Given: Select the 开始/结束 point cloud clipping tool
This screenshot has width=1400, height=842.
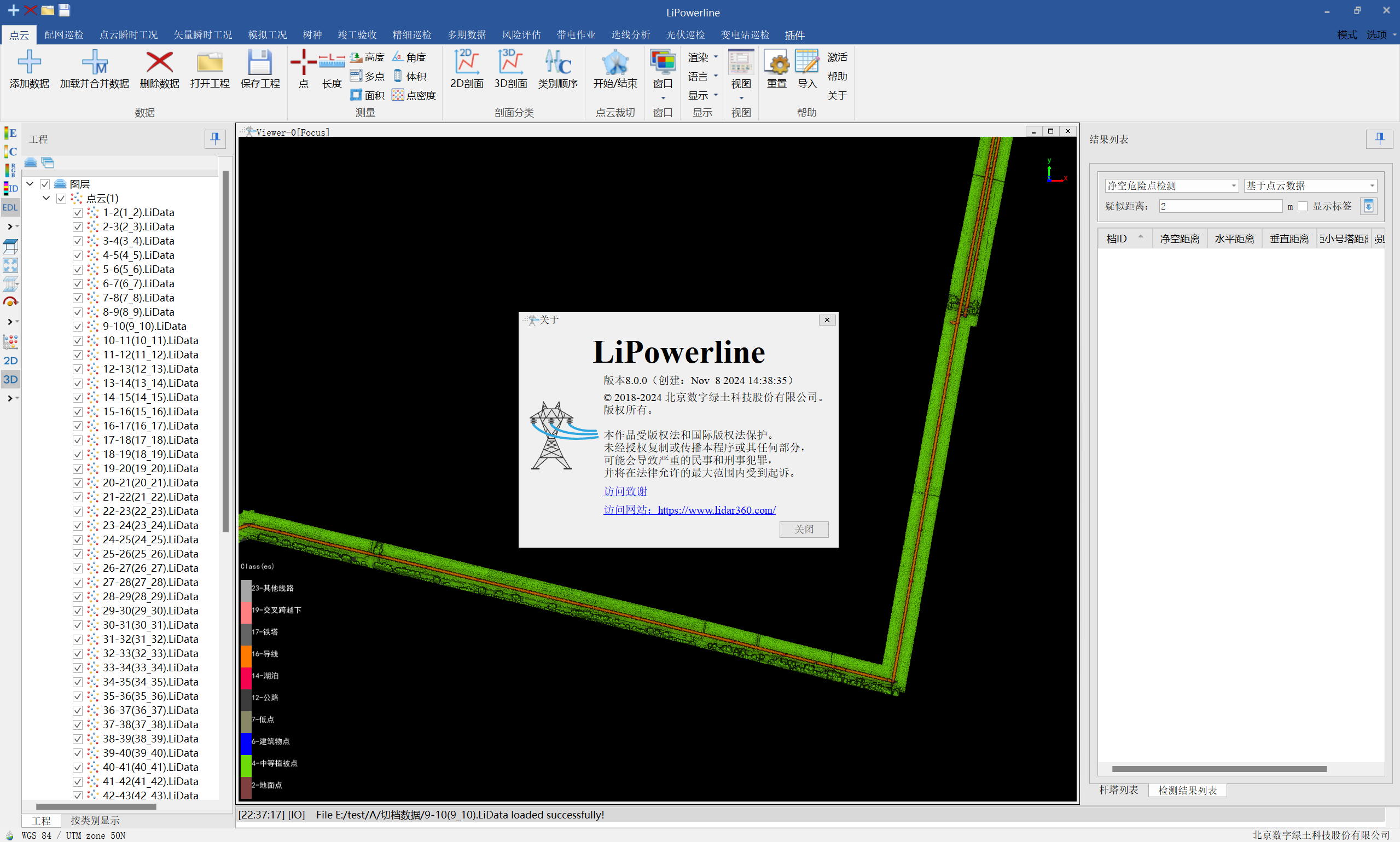Looking at the screenshot, I should [614, 62].
